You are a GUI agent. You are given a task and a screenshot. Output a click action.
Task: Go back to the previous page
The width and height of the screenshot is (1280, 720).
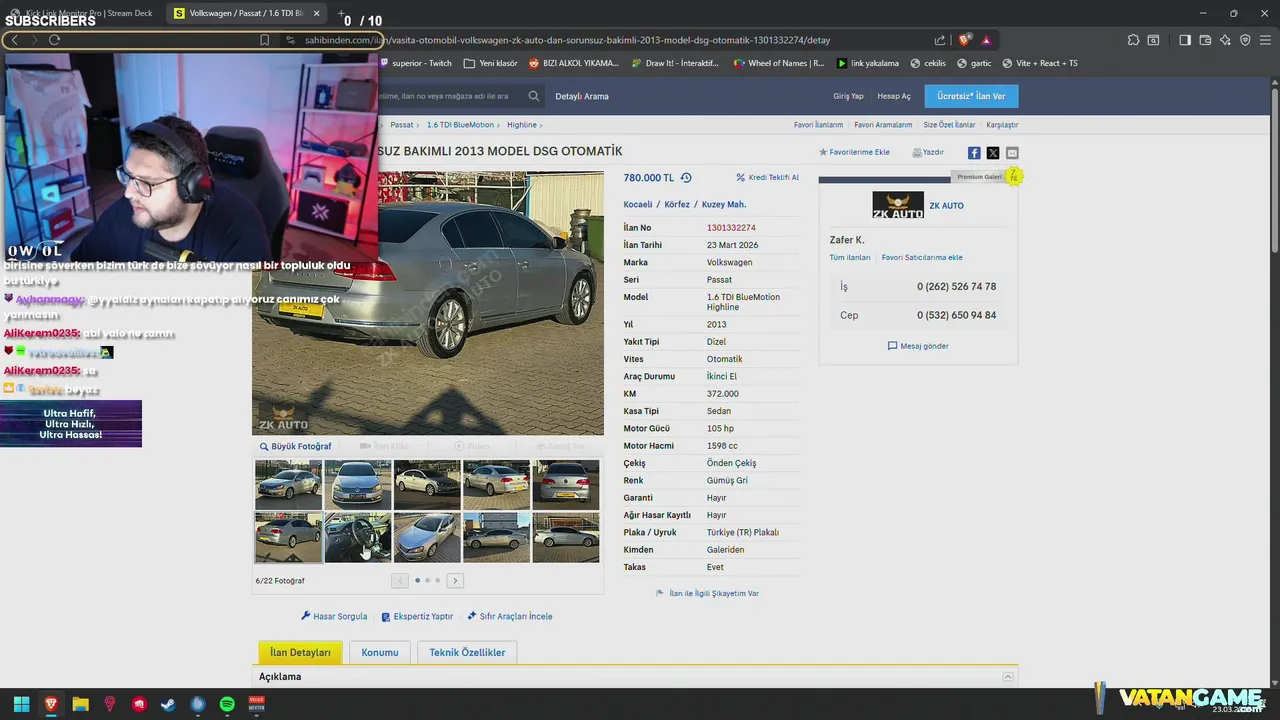click(x=14, y=40)
